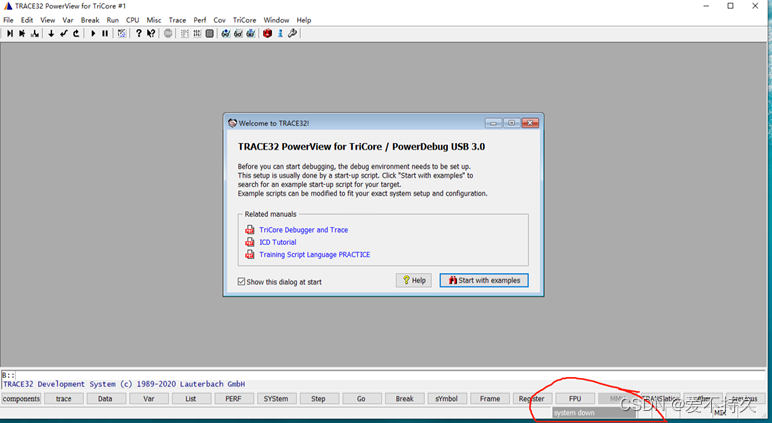Click the source listing toolbar icon
Viewport: 772px width, 423px height.
(185, 33)
